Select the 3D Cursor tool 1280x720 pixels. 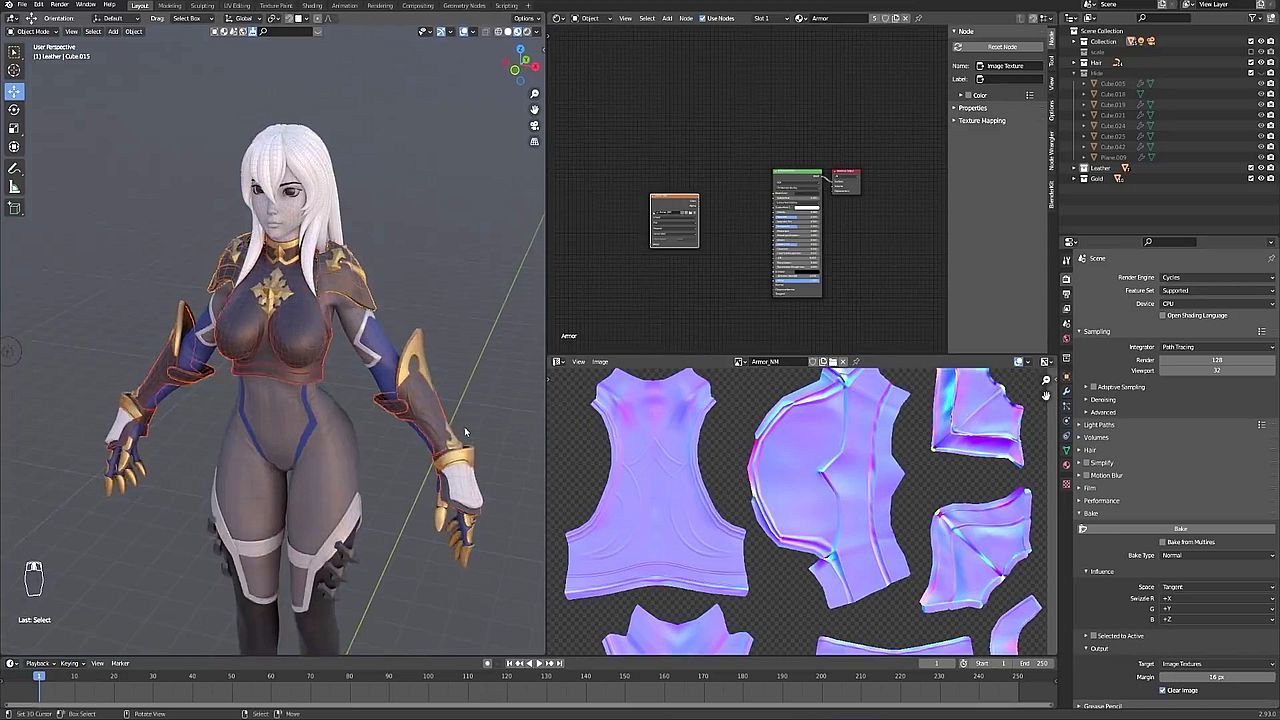click(x=14, y=70)
